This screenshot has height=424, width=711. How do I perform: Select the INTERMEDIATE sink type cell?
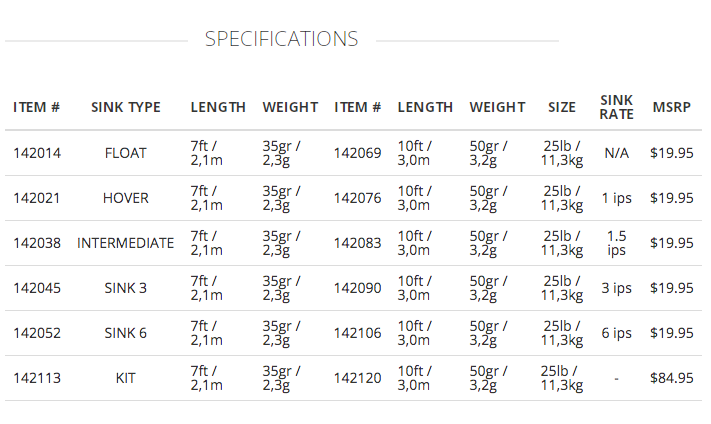126,243
